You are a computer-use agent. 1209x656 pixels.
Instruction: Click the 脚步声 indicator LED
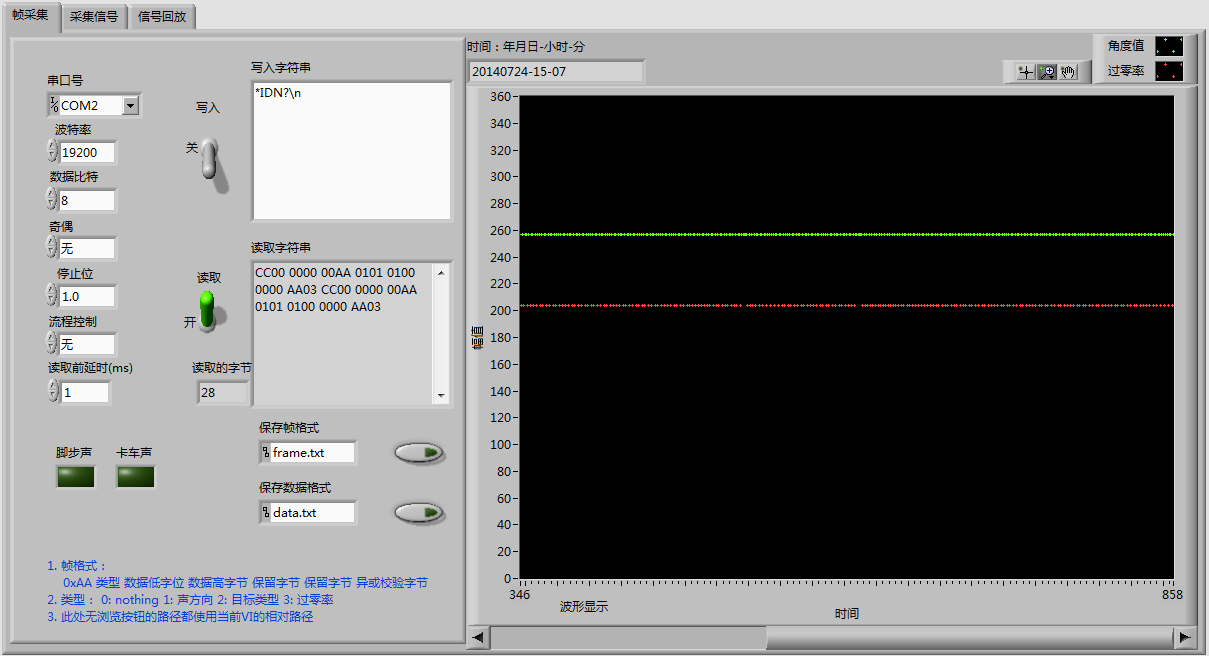click(x=76, y=477)
